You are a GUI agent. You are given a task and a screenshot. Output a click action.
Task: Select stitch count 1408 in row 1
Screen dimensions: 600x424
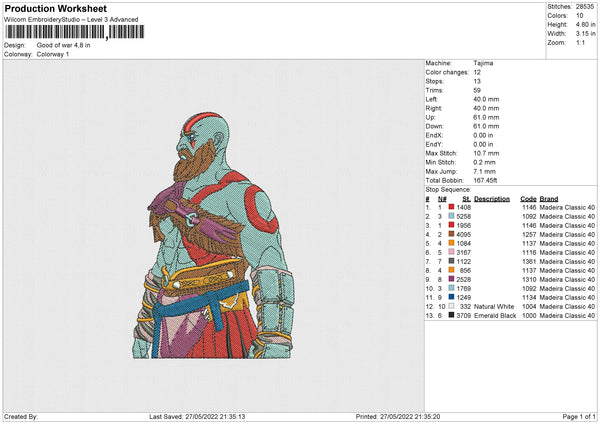pyautogui.click(x=463, y=207)
